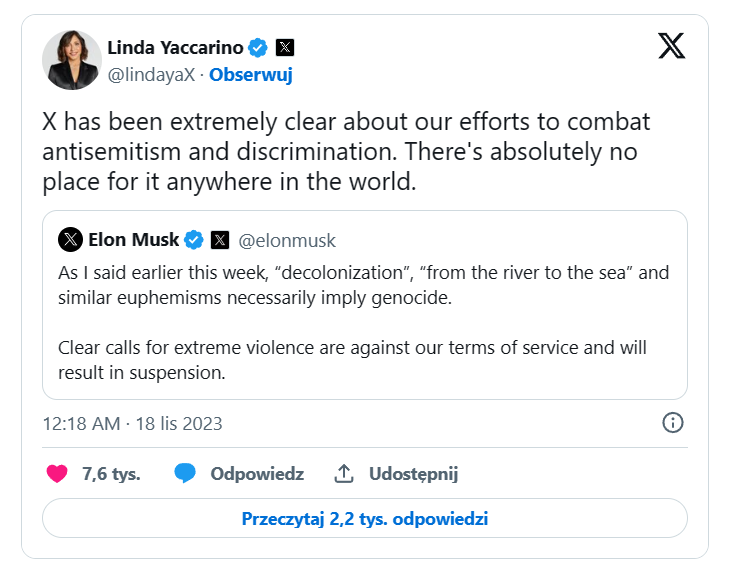This screenshot has width=736, height=581.
Task: Click the X affiliation badge beside Linda Yaccarino
Action: 285,47
